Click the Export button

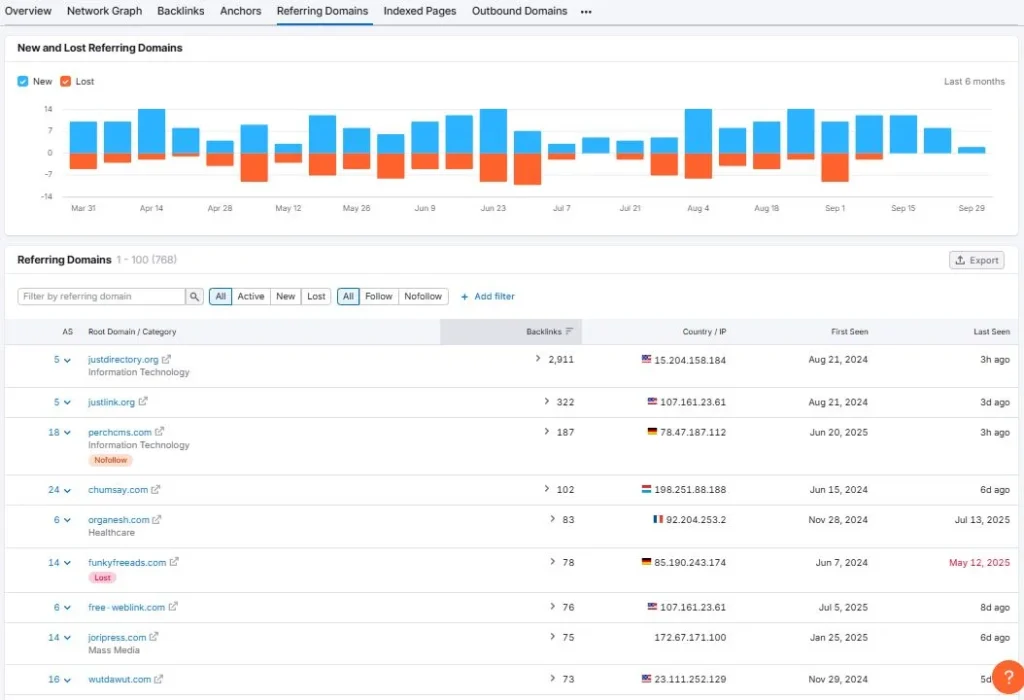click(x=976, y=260)
